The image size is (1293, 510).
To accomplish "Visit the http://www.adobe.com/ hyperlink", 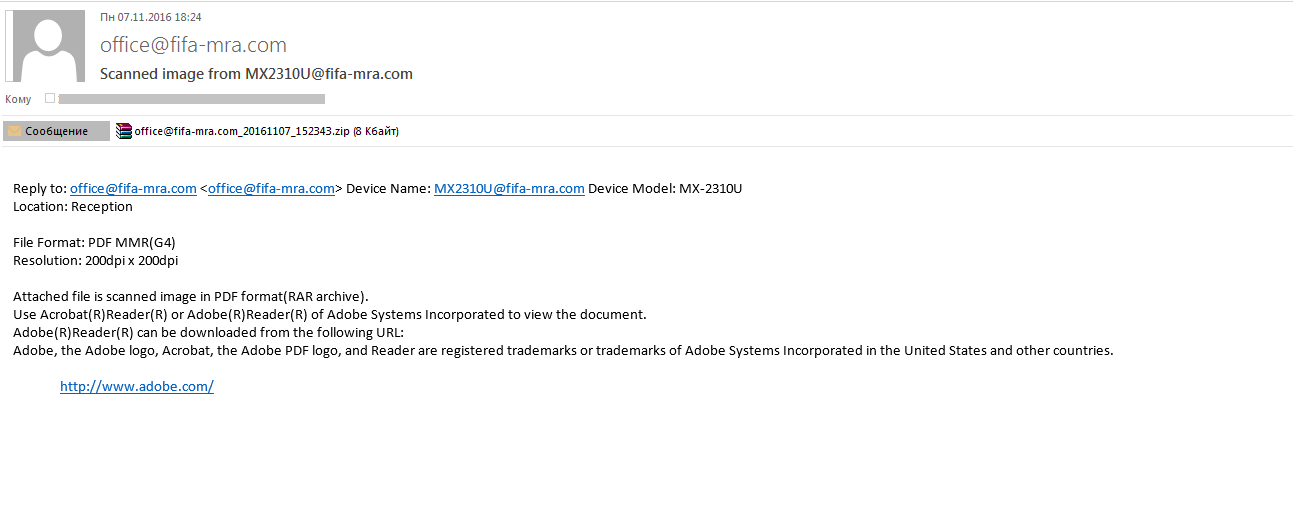I will 137,386.
